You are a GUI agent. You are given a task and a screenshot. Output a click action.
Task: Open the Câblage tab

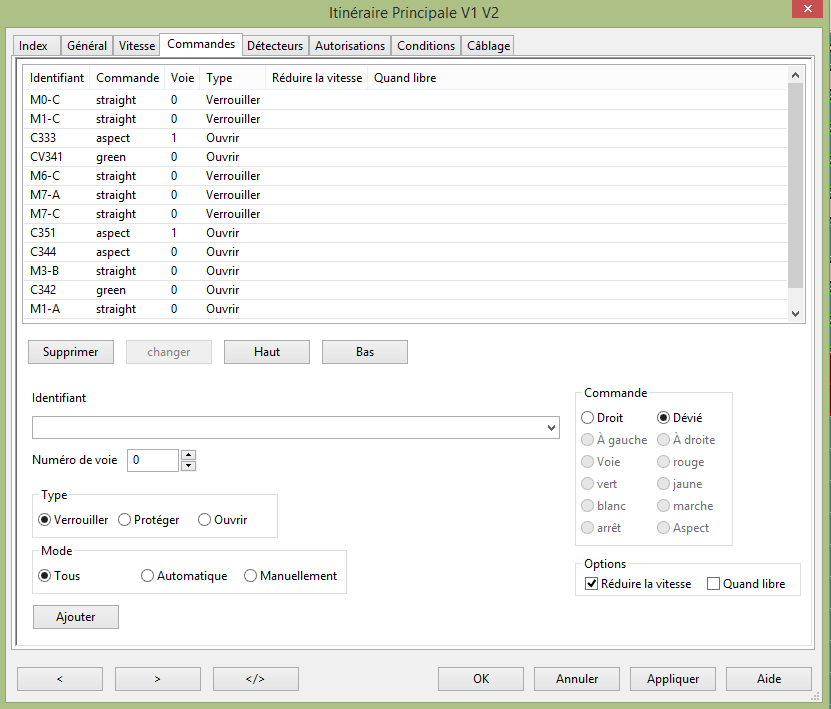coord(488,46)
